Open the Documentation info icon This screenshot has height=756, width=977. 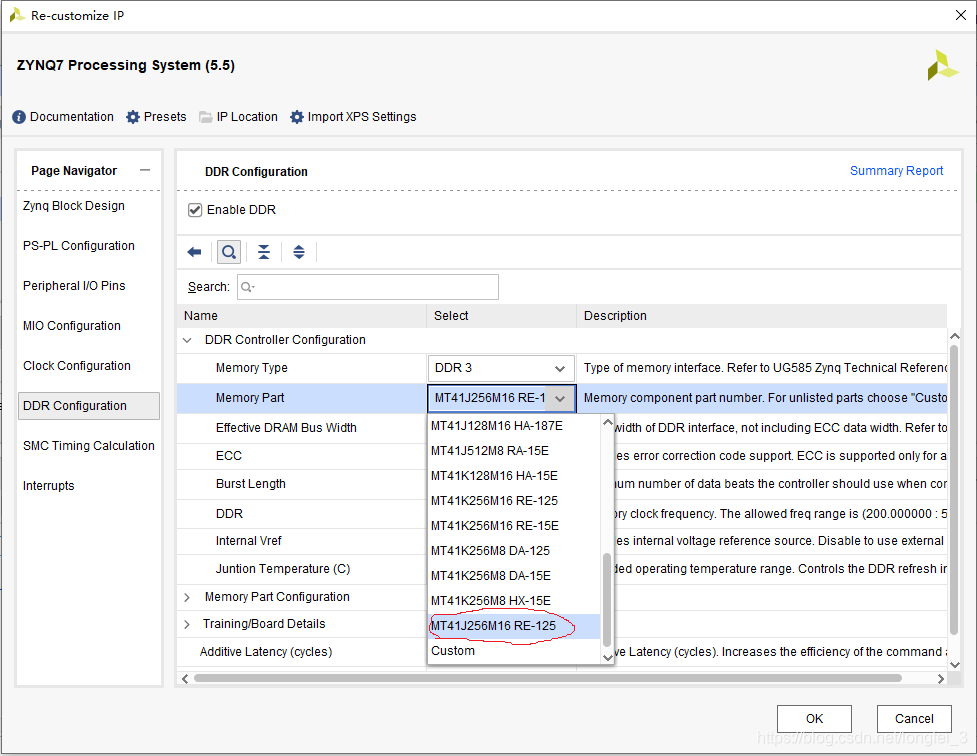19,117
